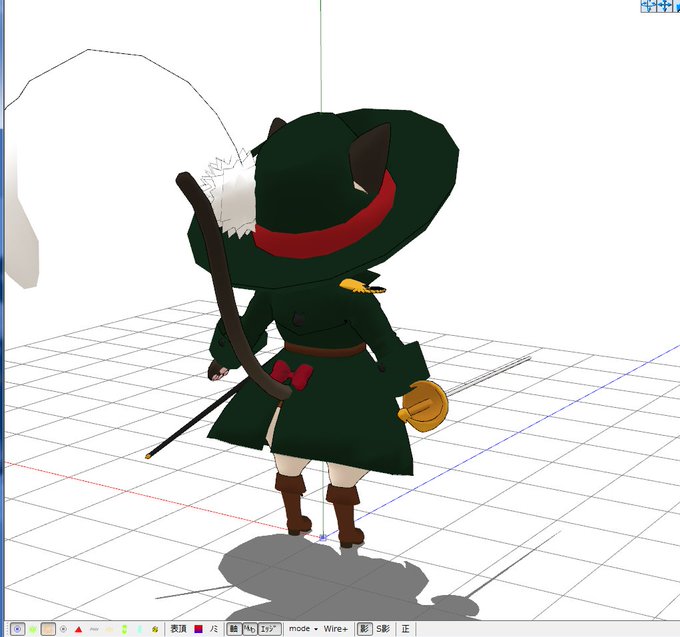Screen dimensions: 680x637
Task: Toggle the small grey circle joint icon
Action: click(63, 629)
